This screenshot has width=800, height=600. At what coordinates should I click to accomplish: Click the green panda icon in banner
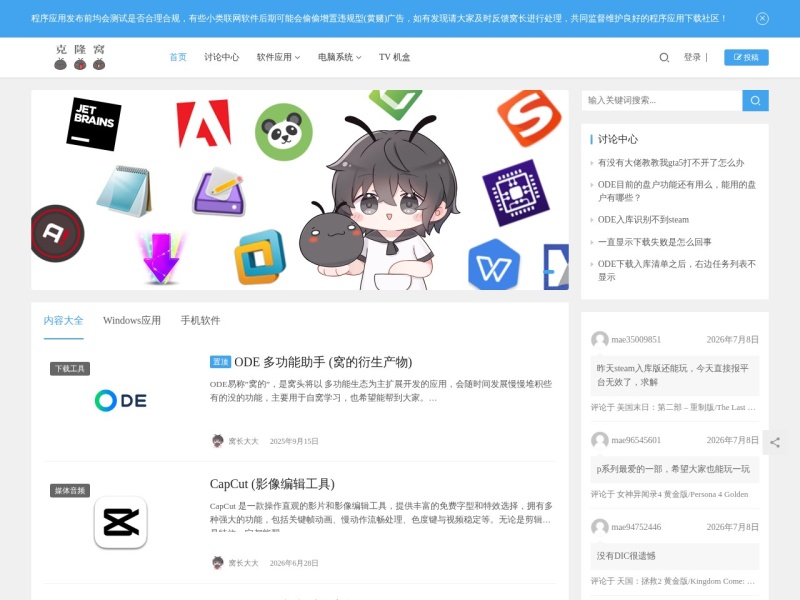tap(284, 132)
